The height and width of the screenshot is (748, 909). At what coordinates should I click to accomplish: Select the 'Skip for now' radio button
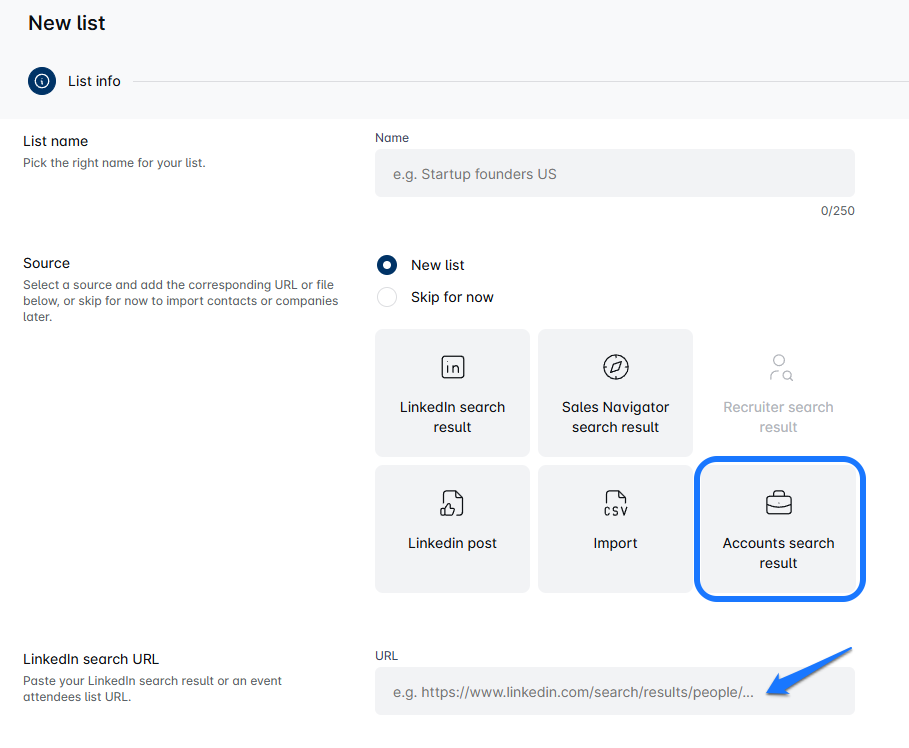pyautogui.click(x=386, y=297)
